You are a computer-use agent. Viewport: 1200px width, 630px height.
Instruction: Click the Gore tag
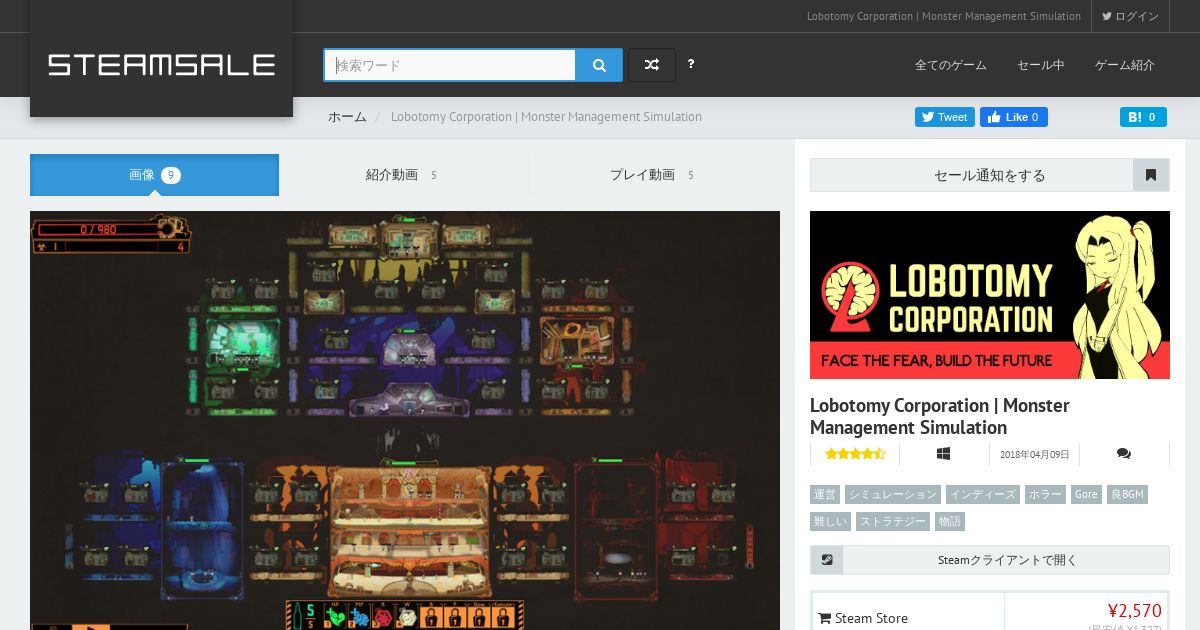[1087, 494]
